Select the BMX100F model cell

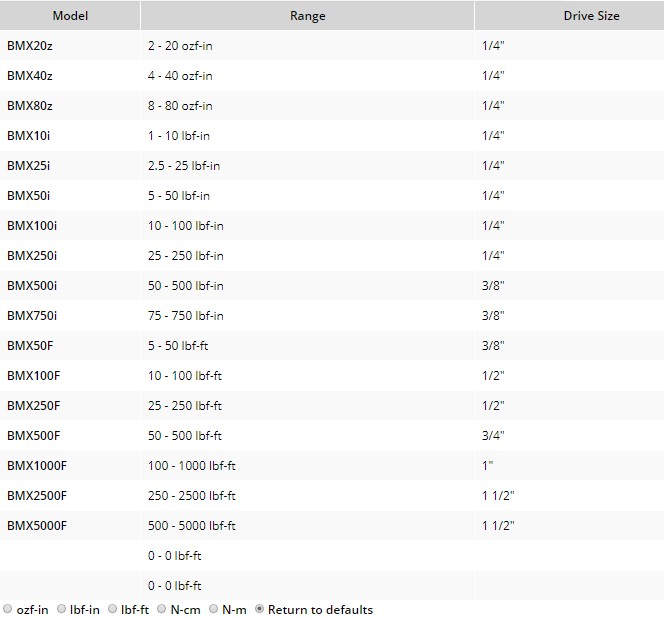(x=33, y=376)
